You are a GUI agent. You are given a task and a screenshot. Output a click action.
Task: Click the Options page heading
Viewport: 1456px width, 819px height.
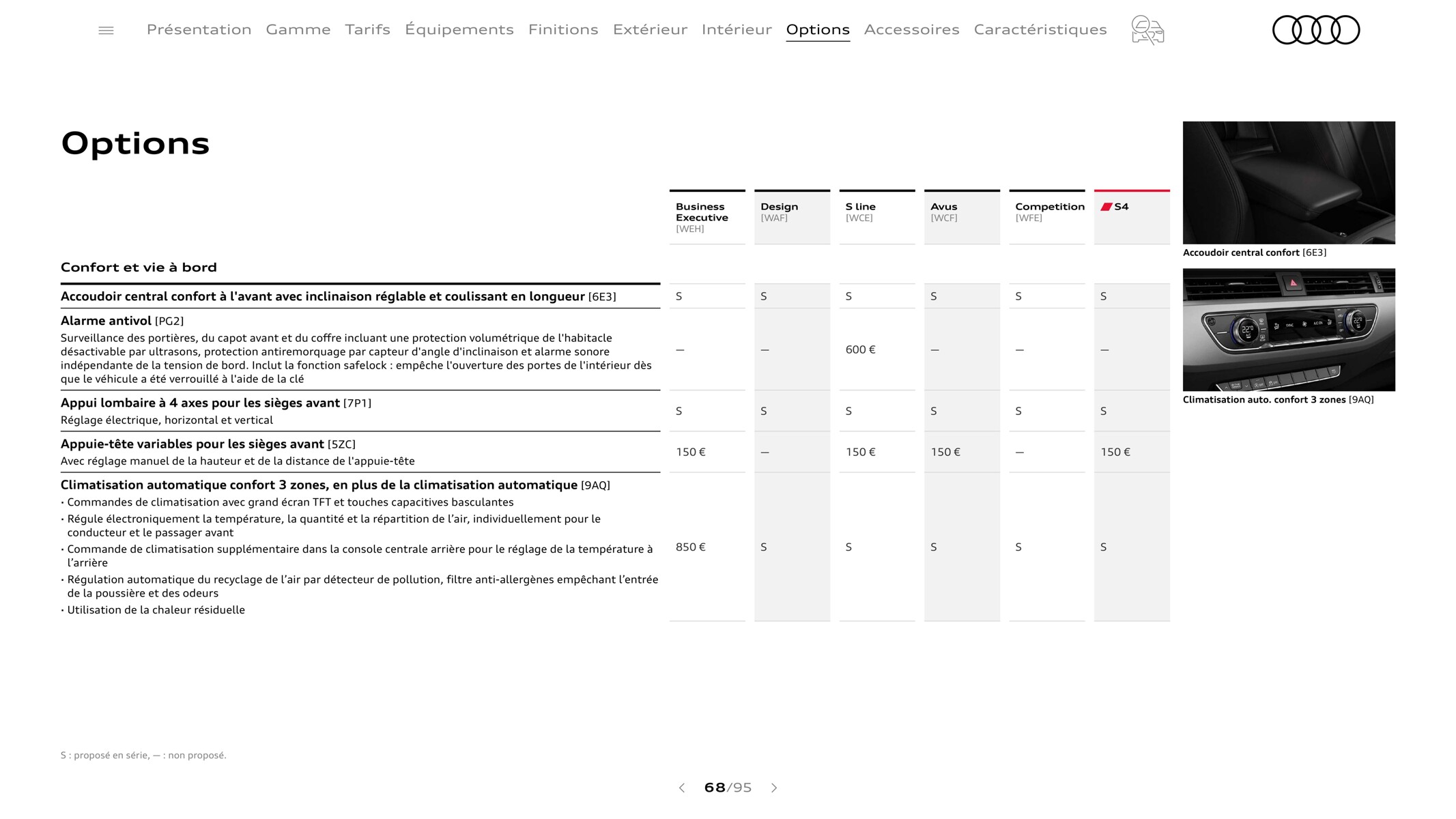coord(135,143)
